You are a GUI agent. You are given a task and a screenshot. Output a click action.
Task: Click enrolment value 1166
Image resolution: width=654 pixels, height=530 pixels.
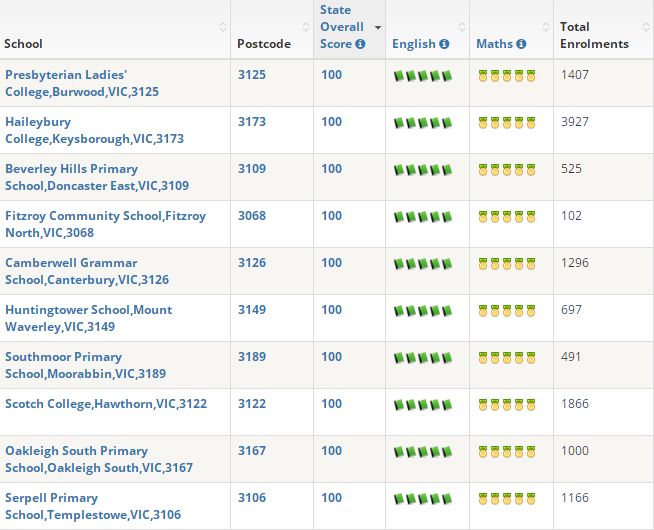(x=575, y=498)
